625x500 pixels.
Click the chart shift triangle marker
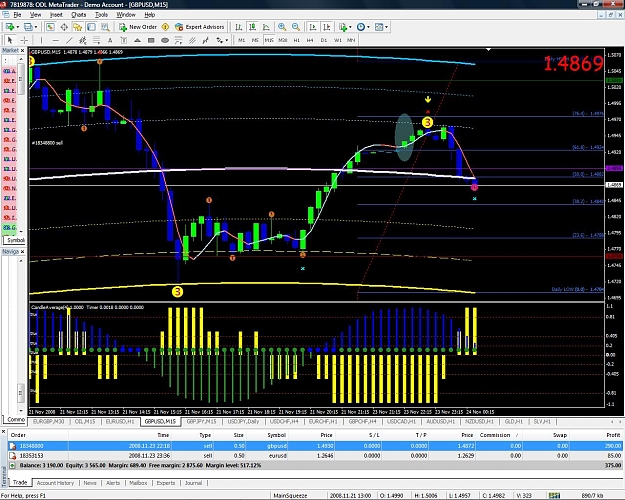click(488, 49)
